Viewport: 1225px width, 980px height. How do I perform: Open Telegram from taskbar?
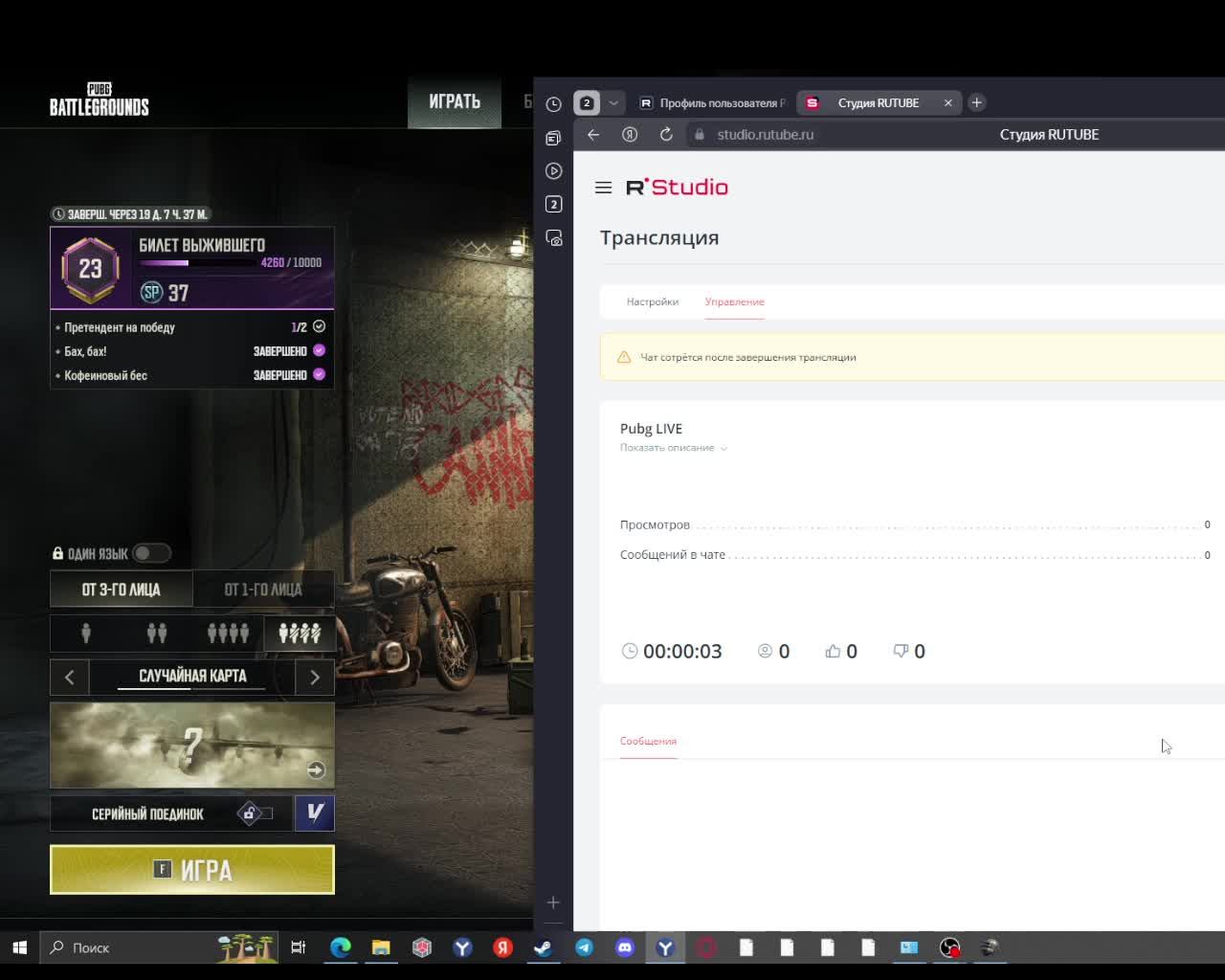(584, 947)
